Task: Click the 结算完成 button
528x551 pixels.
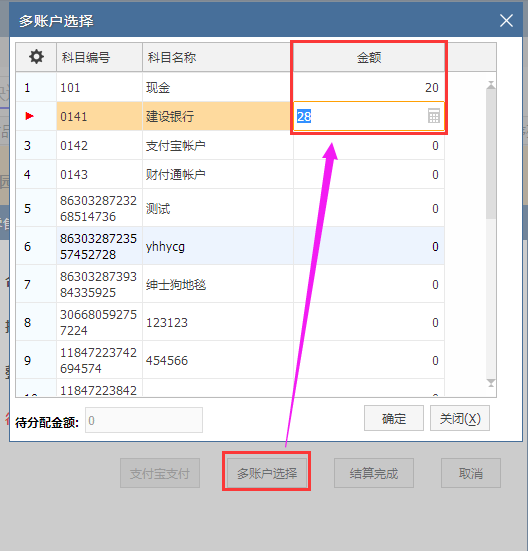Action: (x=374, y=473)
